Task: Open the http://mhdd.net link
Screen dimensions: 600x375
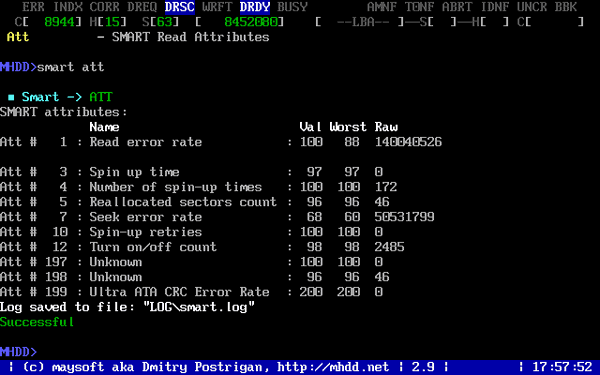Action: [x=333, y=367]
